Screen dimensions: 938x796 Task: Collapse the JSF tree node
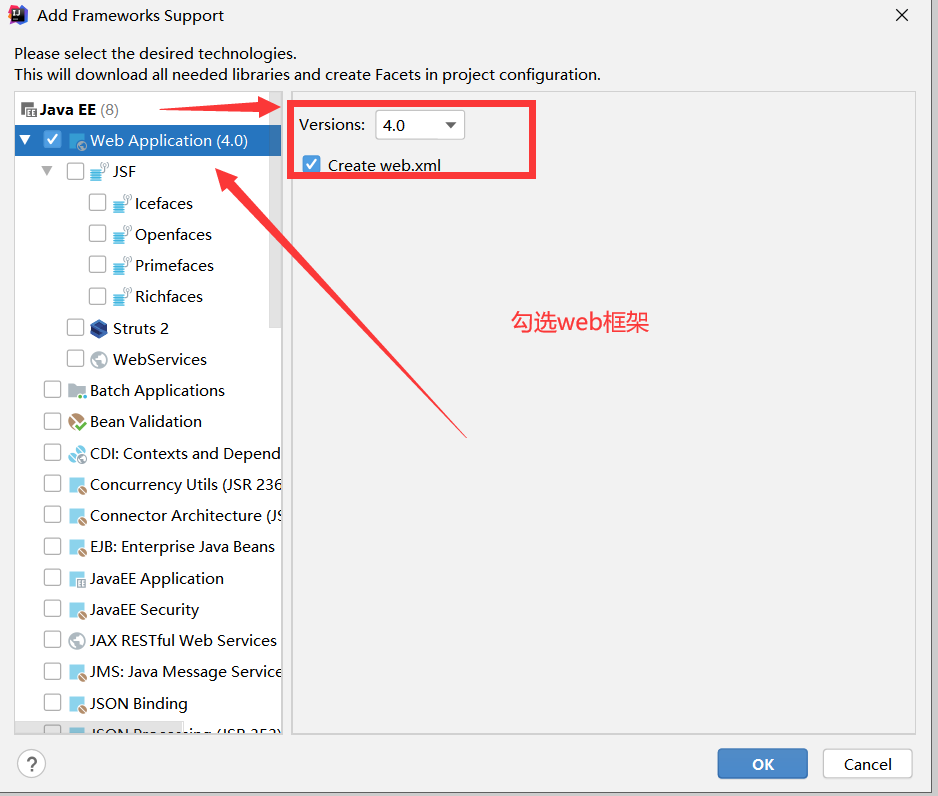point(47,171)
